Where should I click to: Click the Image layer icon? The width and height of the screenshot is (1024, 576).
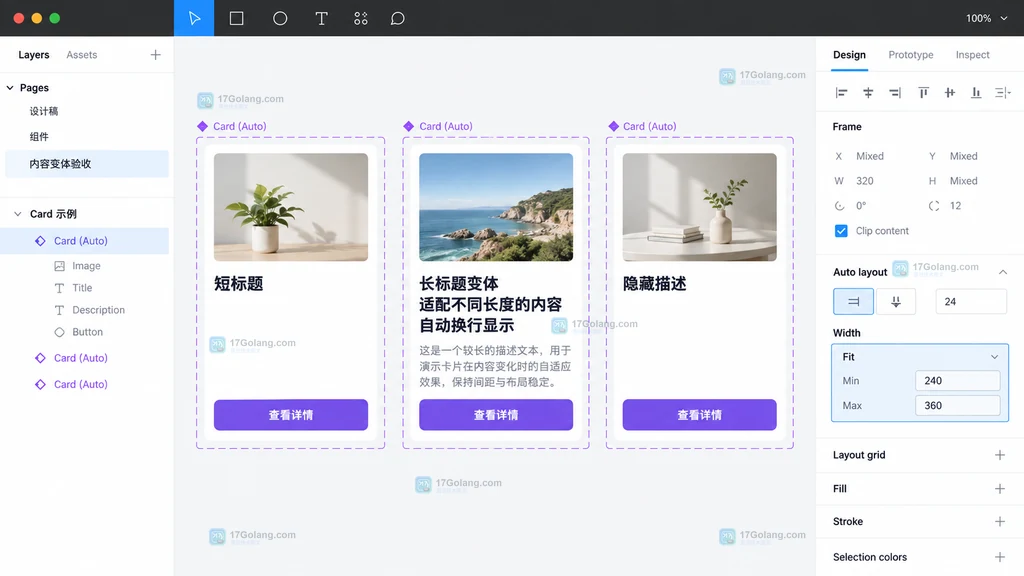pos(59,266)
